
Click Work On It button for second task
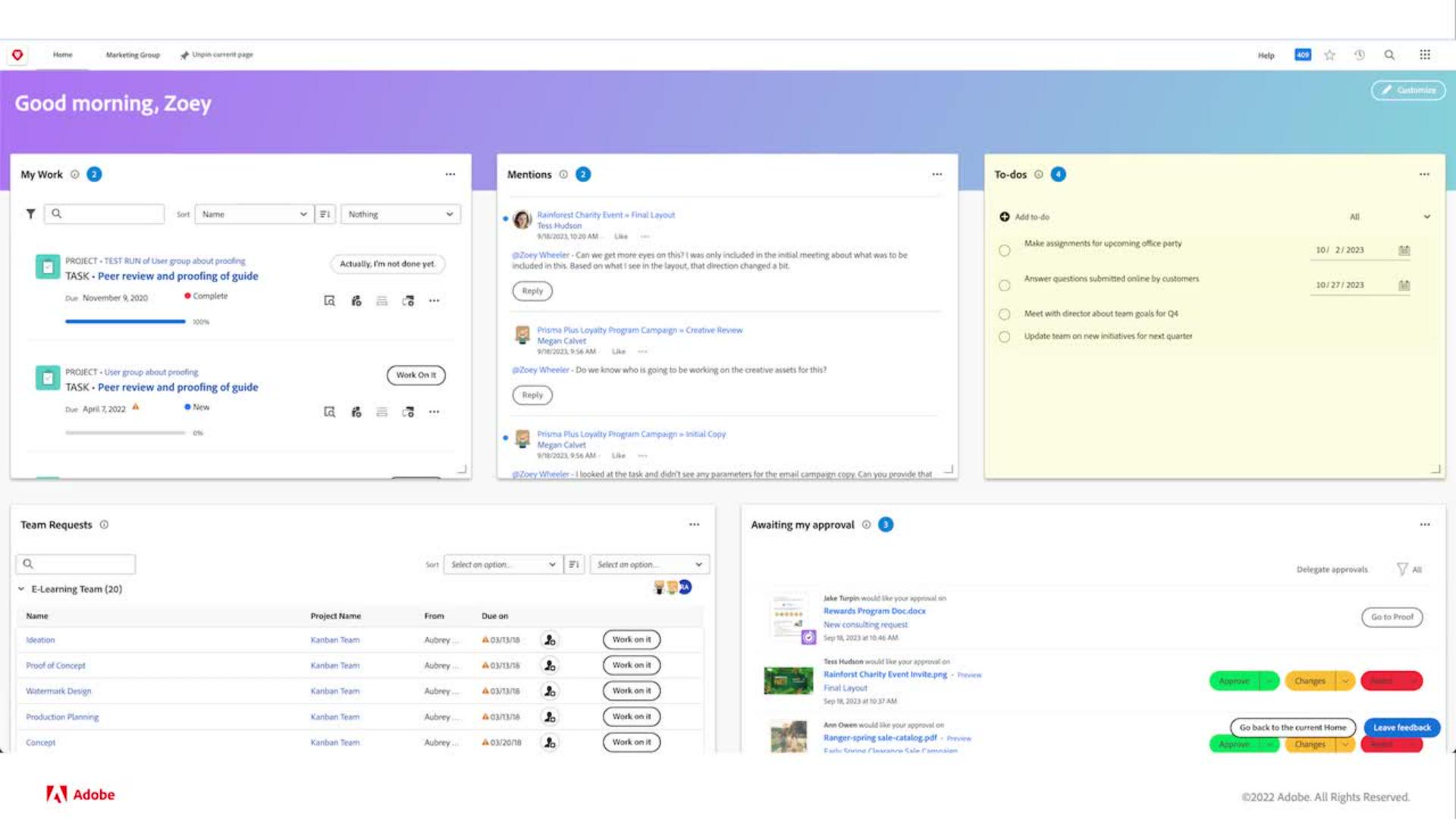click(416, 375)
